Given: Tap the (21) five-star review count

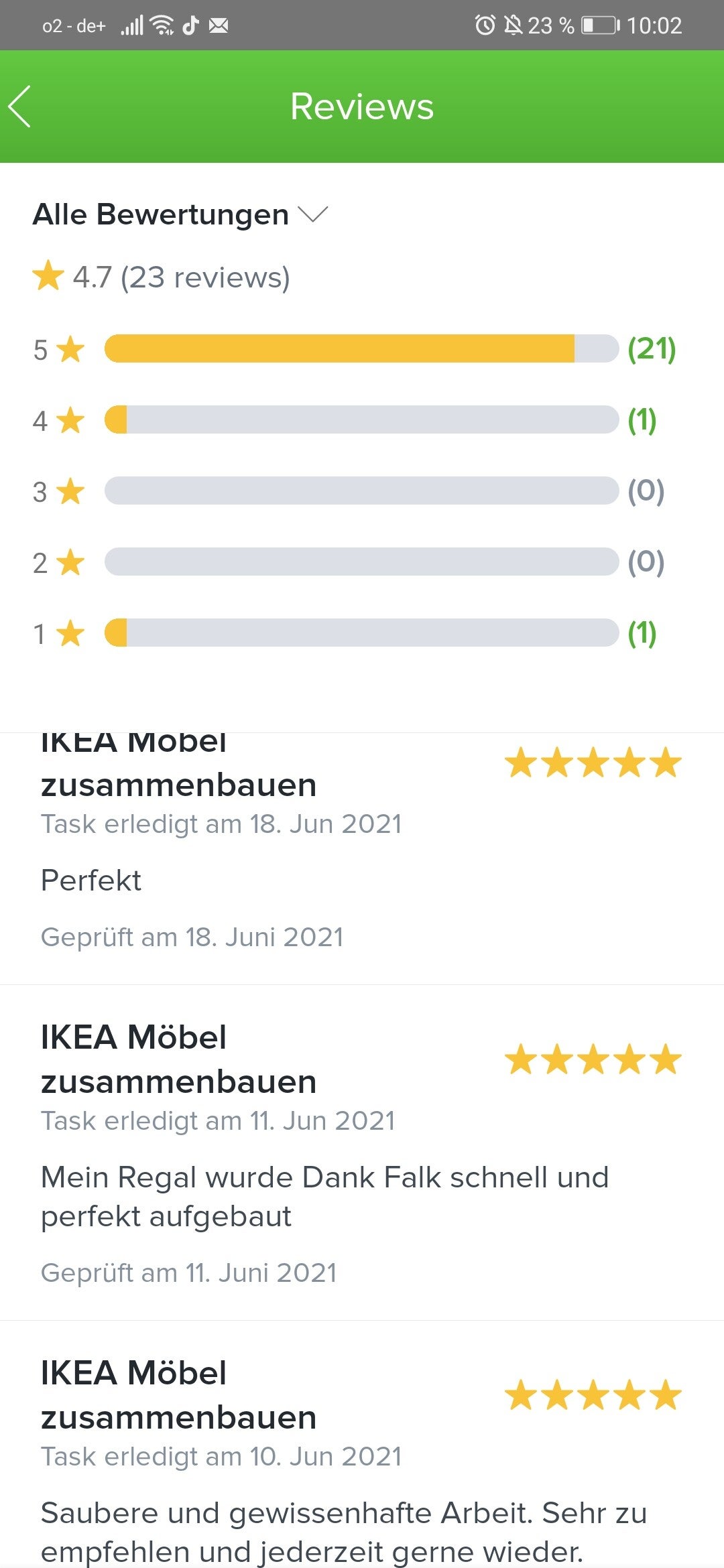Looking at the screenshot, I should (651, 348).
